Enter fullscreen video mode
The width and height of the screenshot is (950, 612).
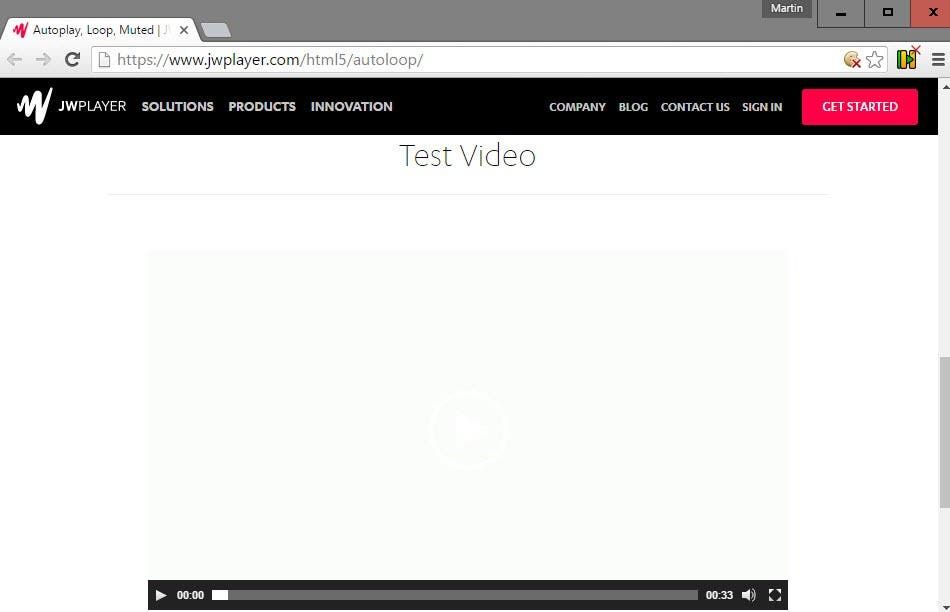click(775, 595)
